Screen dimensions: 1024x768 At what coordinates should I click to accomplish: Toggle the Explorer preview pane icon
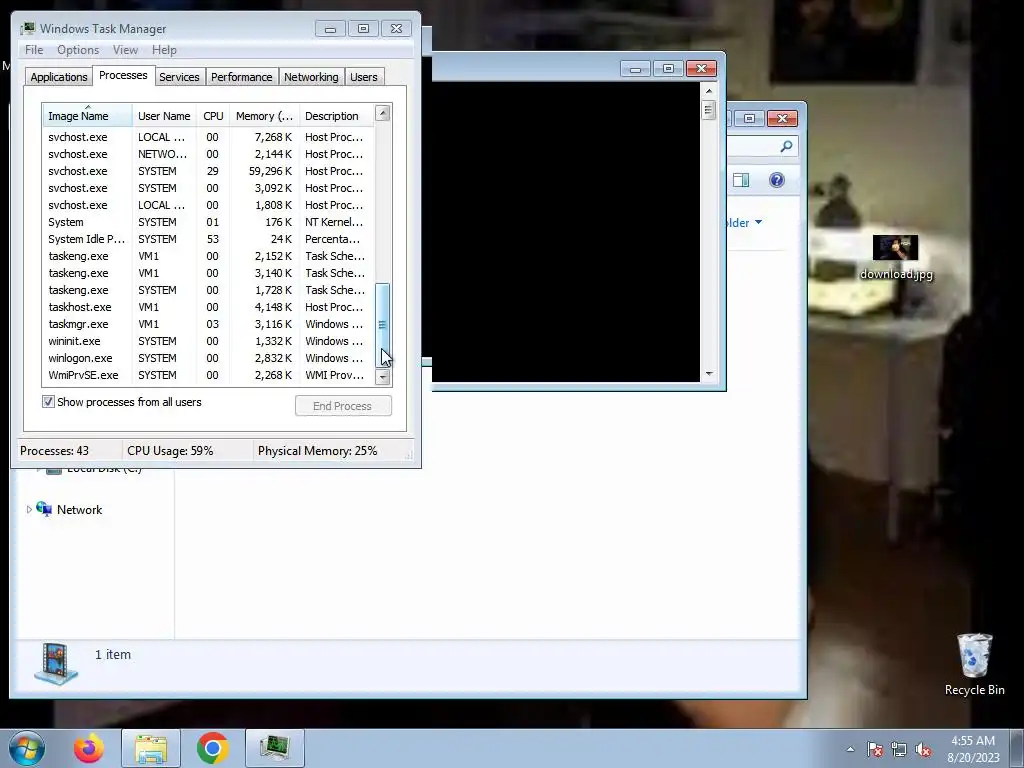click(741, 180)
